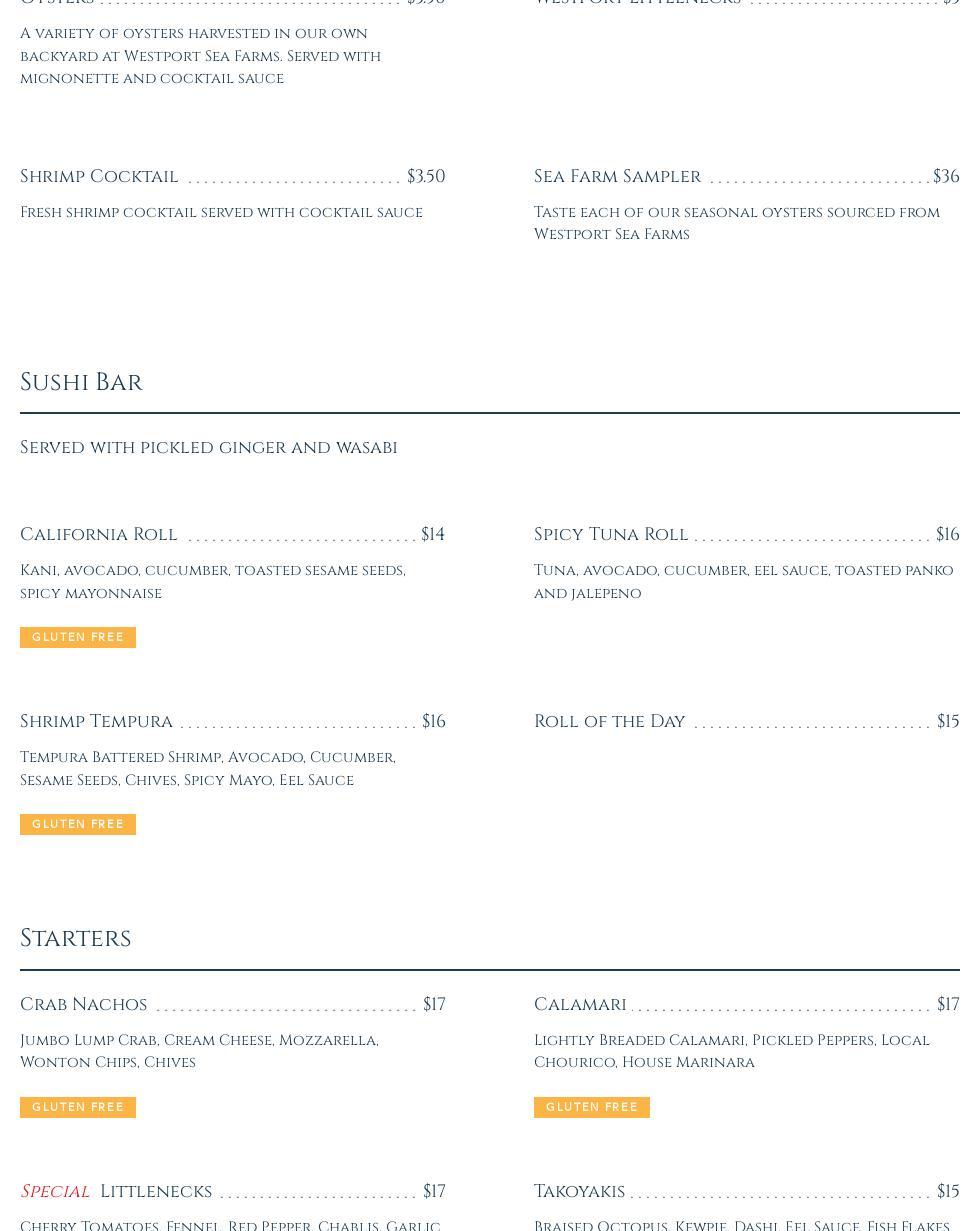Click the California Roll title
Image resolution: width=965 pixels, height=1231 pixels.
click(99, 535)
